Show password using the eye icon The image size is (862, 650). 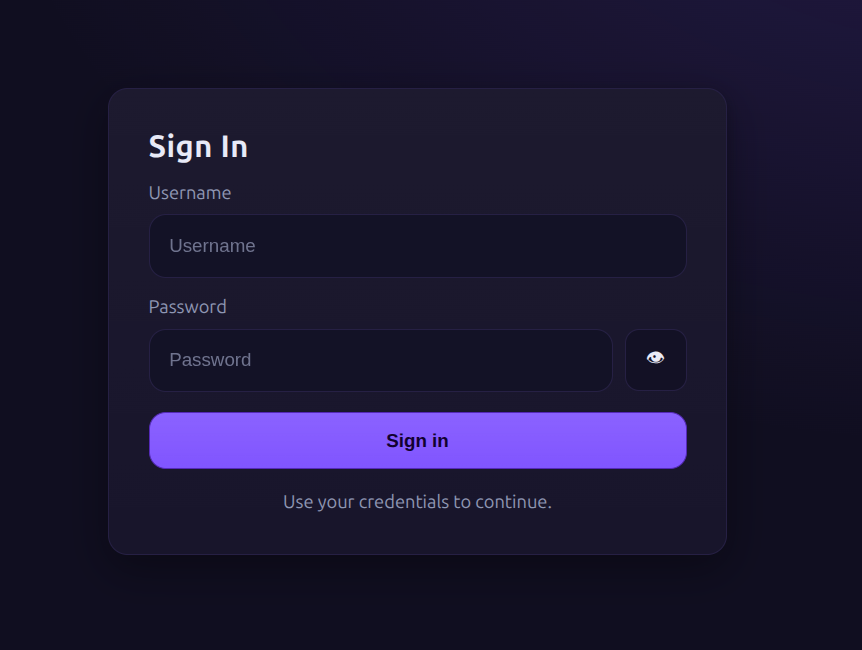(x=655, y=359)
